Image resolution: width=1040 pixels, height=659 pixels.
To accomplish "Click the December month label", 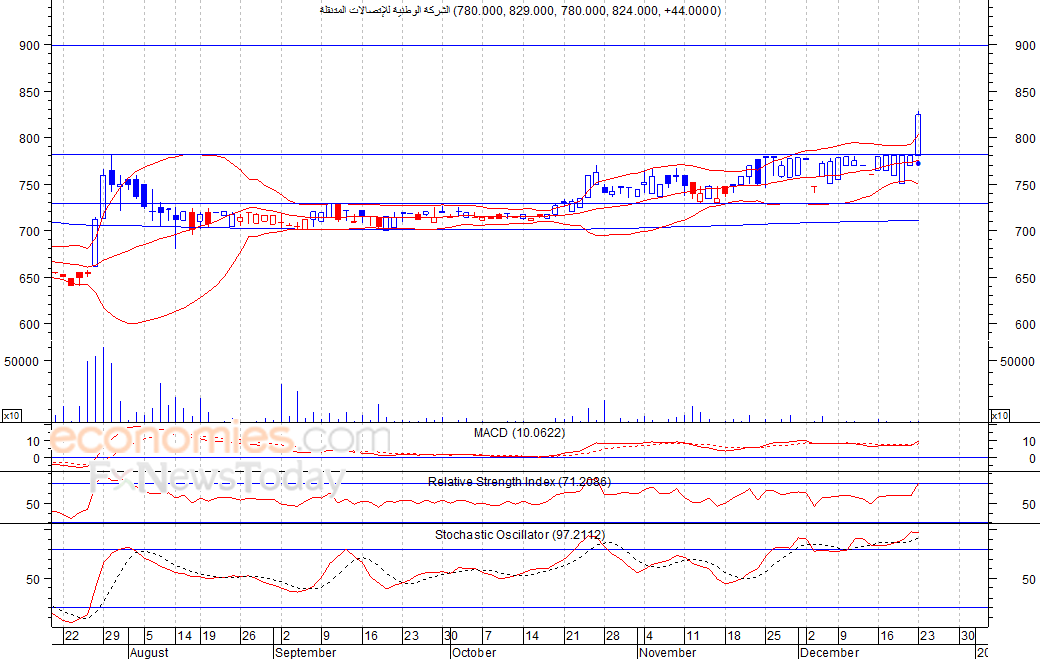I will point(829,652).
